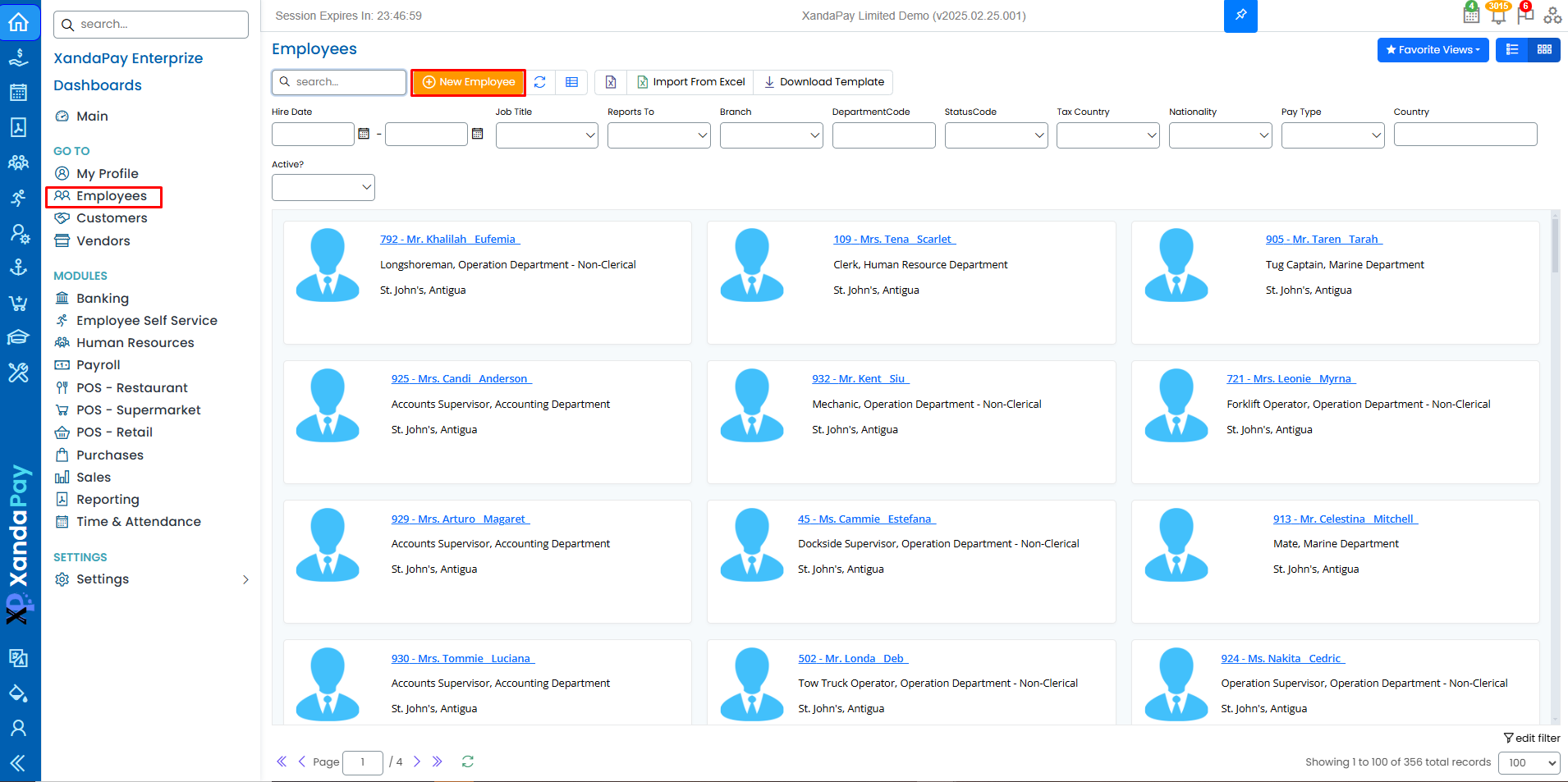Click the Export to Excel icon
The image size is (1568, 782).
[x=611, y=82]
